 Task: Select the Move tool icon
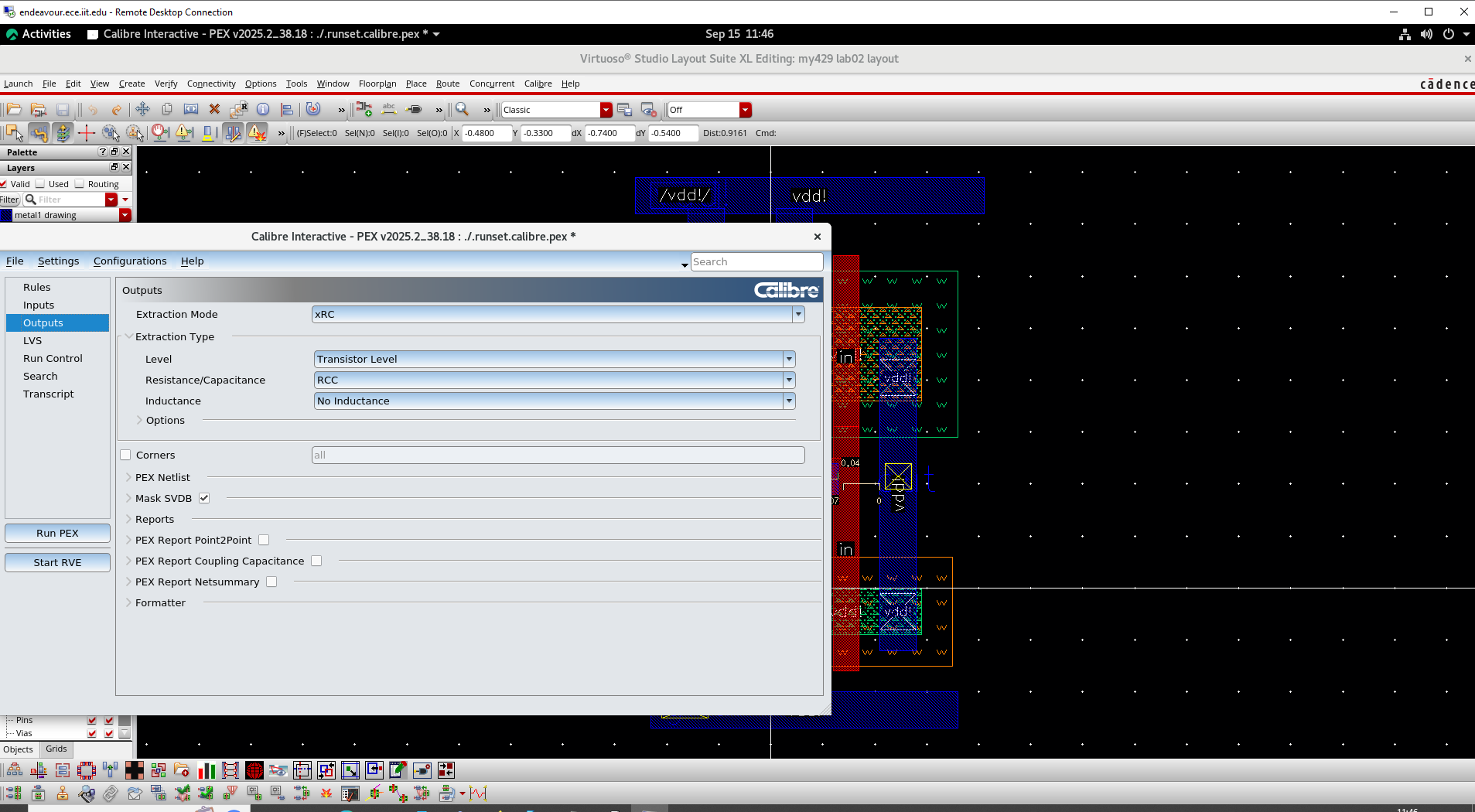tap(142, 110)
